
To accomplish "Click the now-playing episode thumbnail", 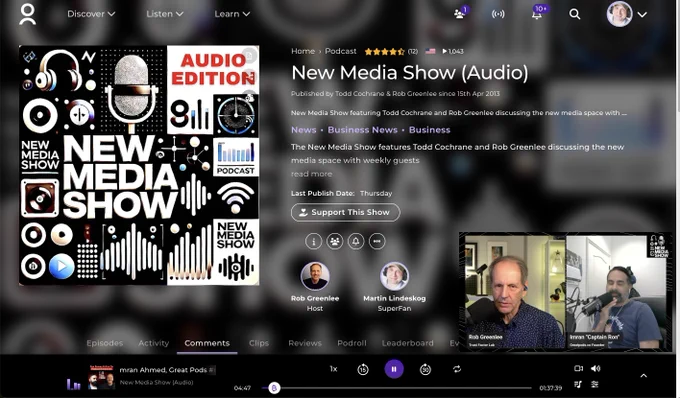I will tap(101, 377).
